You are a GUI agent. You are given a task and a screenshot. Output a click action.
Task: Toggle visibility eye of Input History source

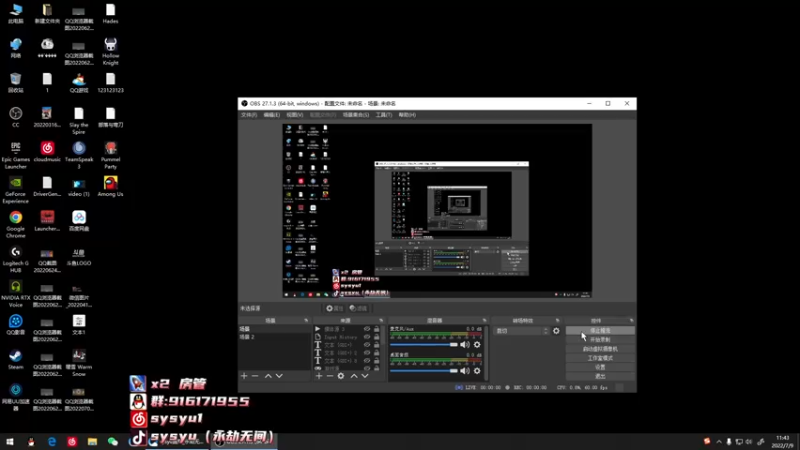click(367, 337)
